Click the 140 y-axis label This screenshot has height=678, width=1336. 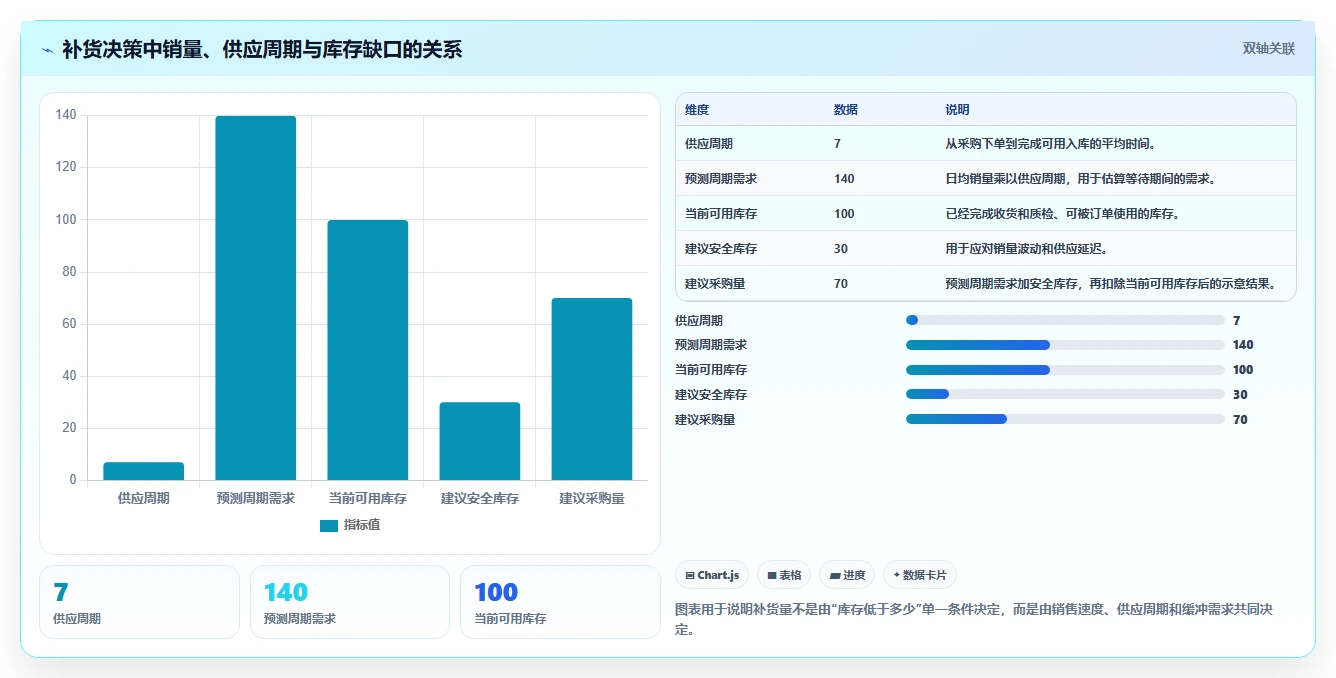coord(66,115)
